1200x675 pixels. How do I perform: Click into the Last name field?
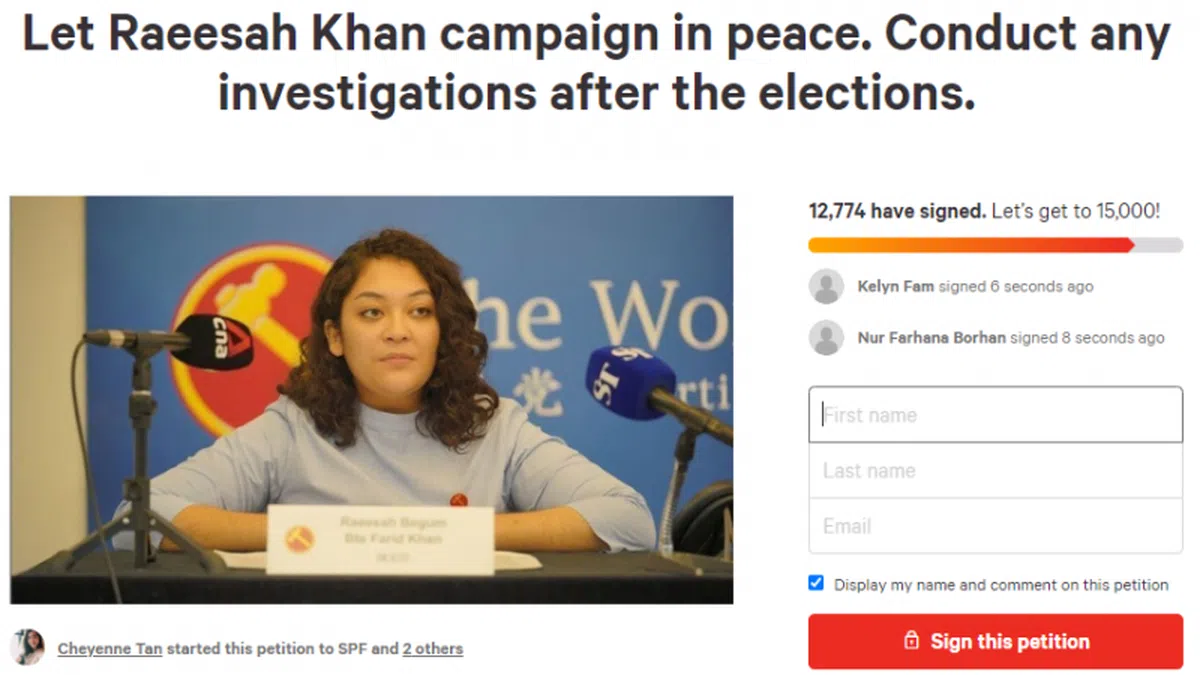(x=995, y=470)
